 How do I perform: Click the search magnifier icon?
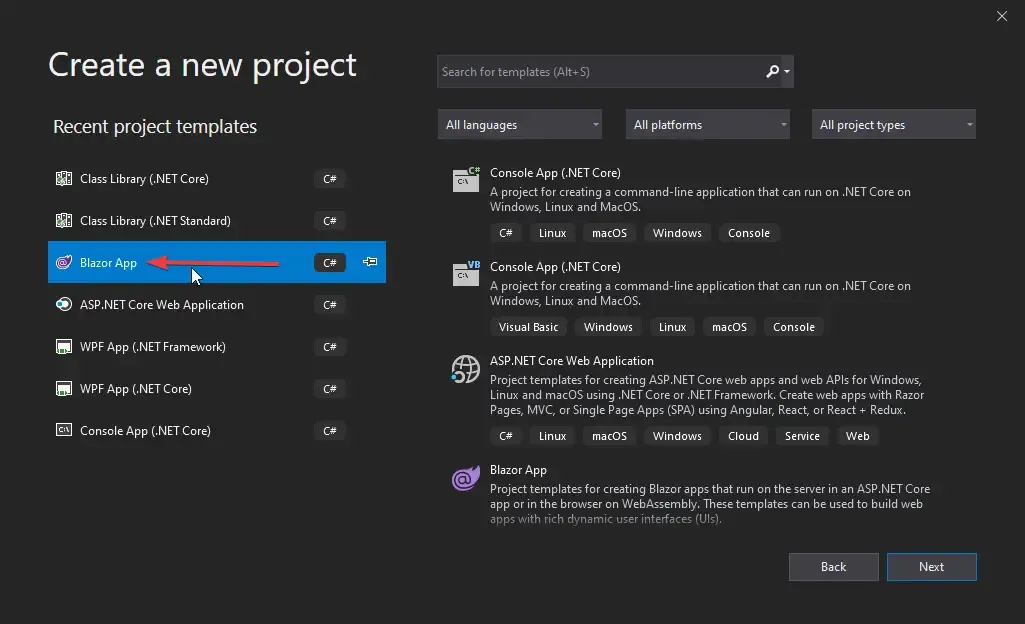point(773,71)
